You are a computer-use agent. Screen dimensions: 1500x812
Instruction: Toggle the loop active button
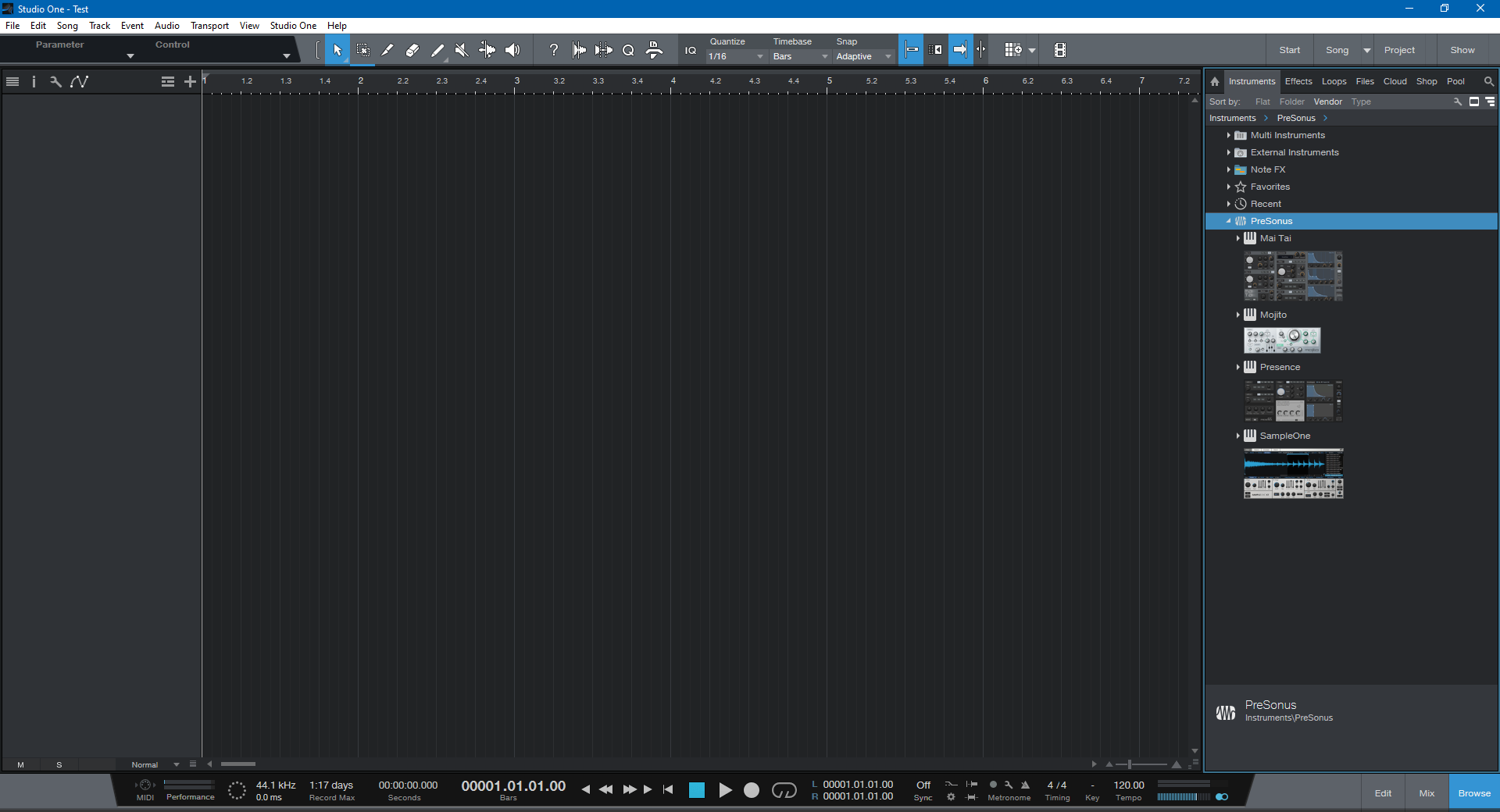(x=784, y=790)
